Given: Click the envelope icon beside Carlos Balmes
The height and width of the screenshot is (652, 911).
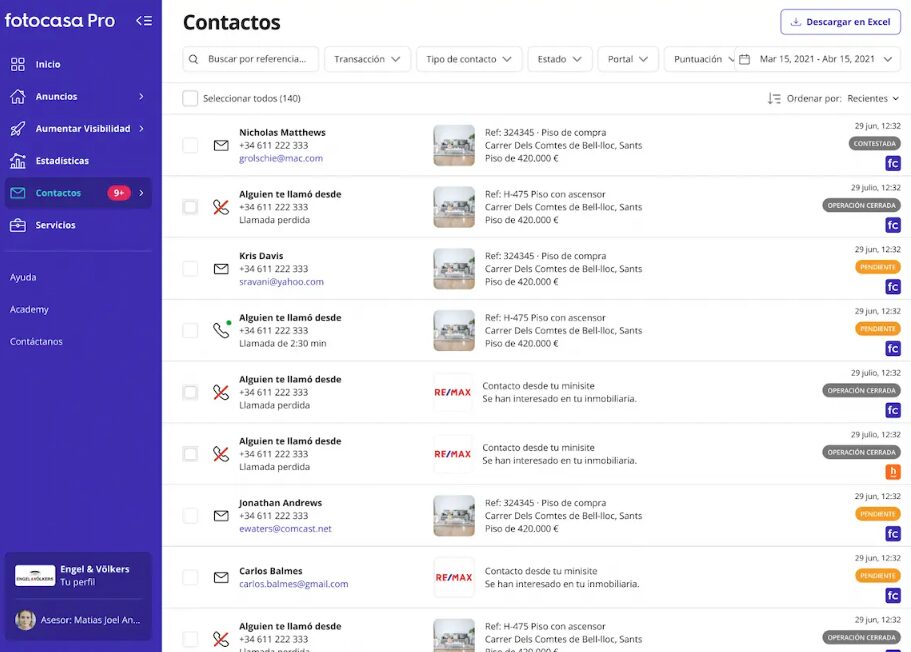Looking at the screenshot, I should 221,578.
